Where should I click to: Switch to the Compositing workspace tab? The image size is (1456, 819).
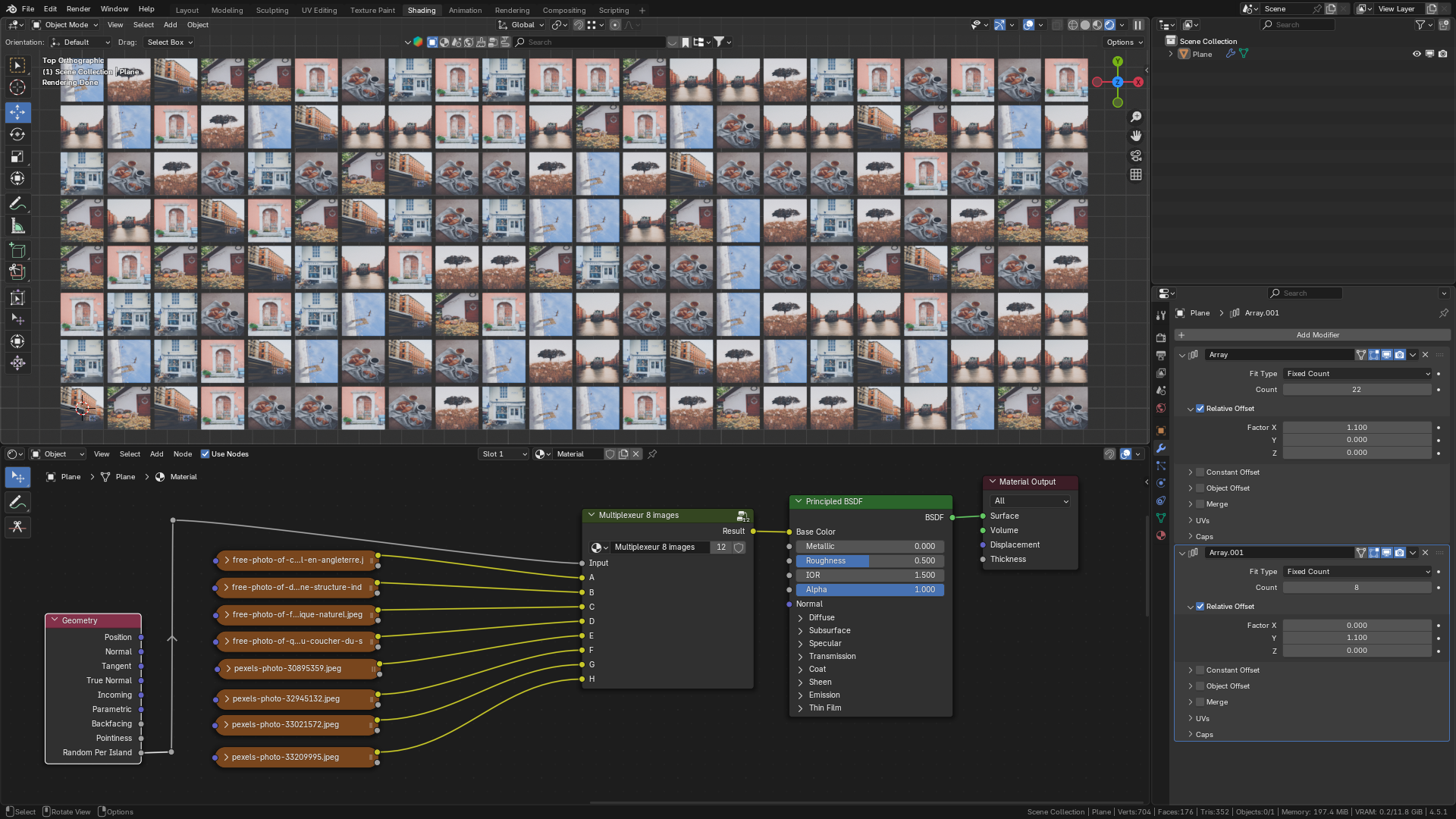tap(563, 11)
